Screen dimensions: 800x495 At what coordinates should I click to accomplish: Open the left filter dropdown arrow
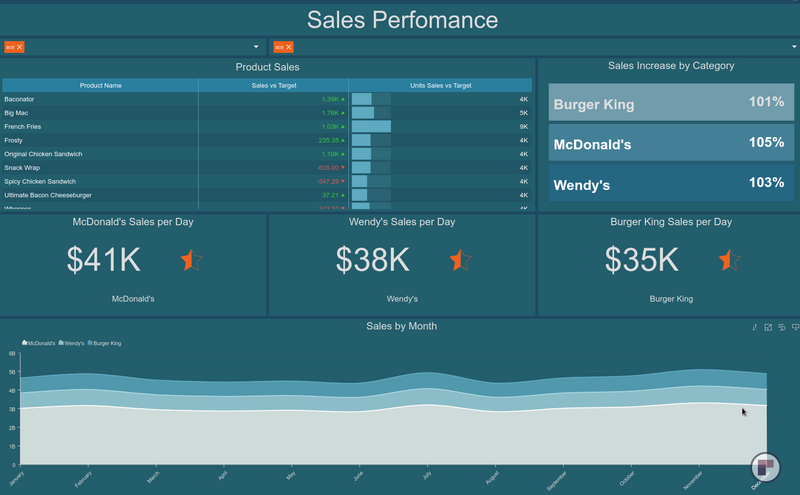point(256,47)
